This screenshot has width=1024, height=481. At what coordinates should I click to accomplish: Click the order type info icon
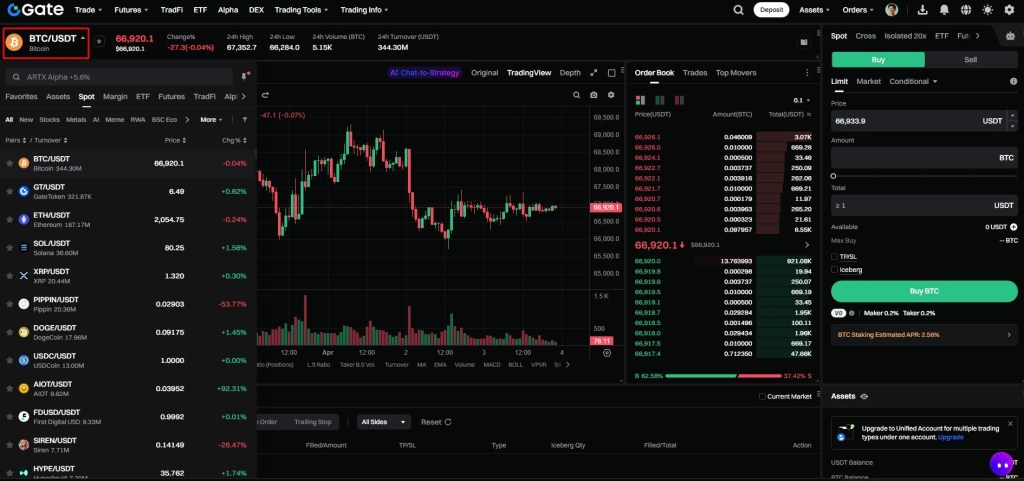point(1014,82)
